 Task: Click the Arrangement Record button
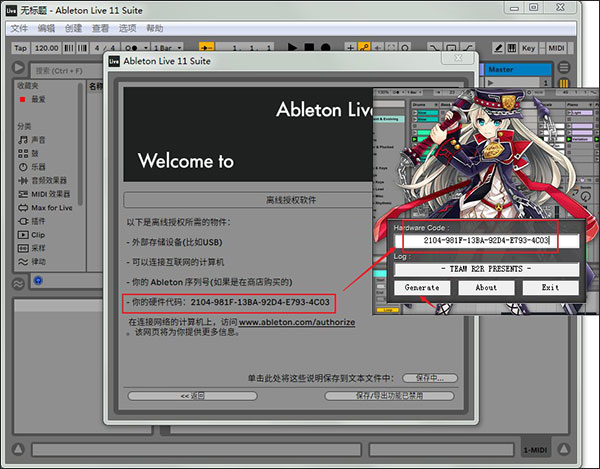click(x=326, y=48)
